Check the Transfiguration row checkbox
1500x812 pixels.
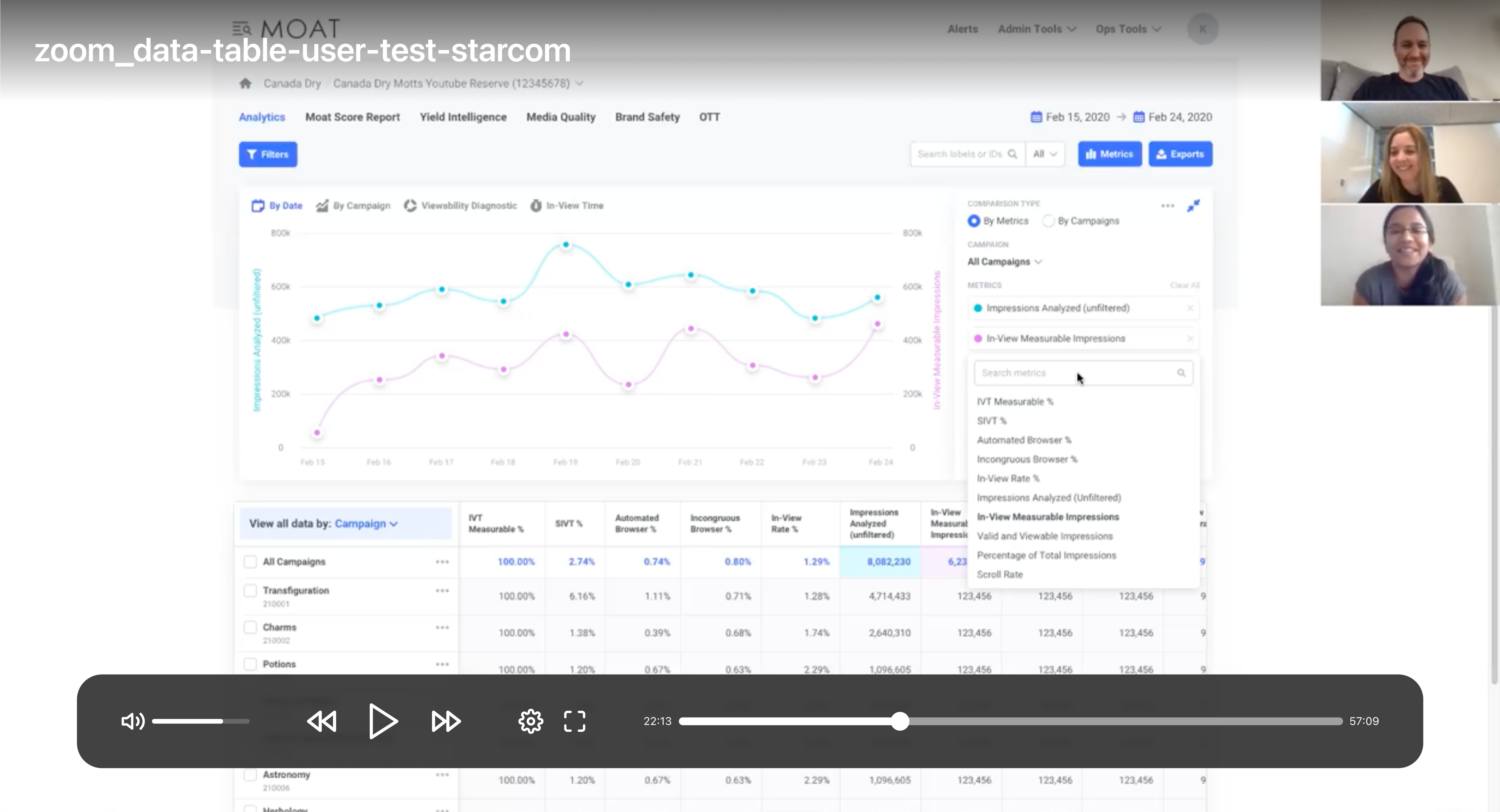(x=250, y=591)
